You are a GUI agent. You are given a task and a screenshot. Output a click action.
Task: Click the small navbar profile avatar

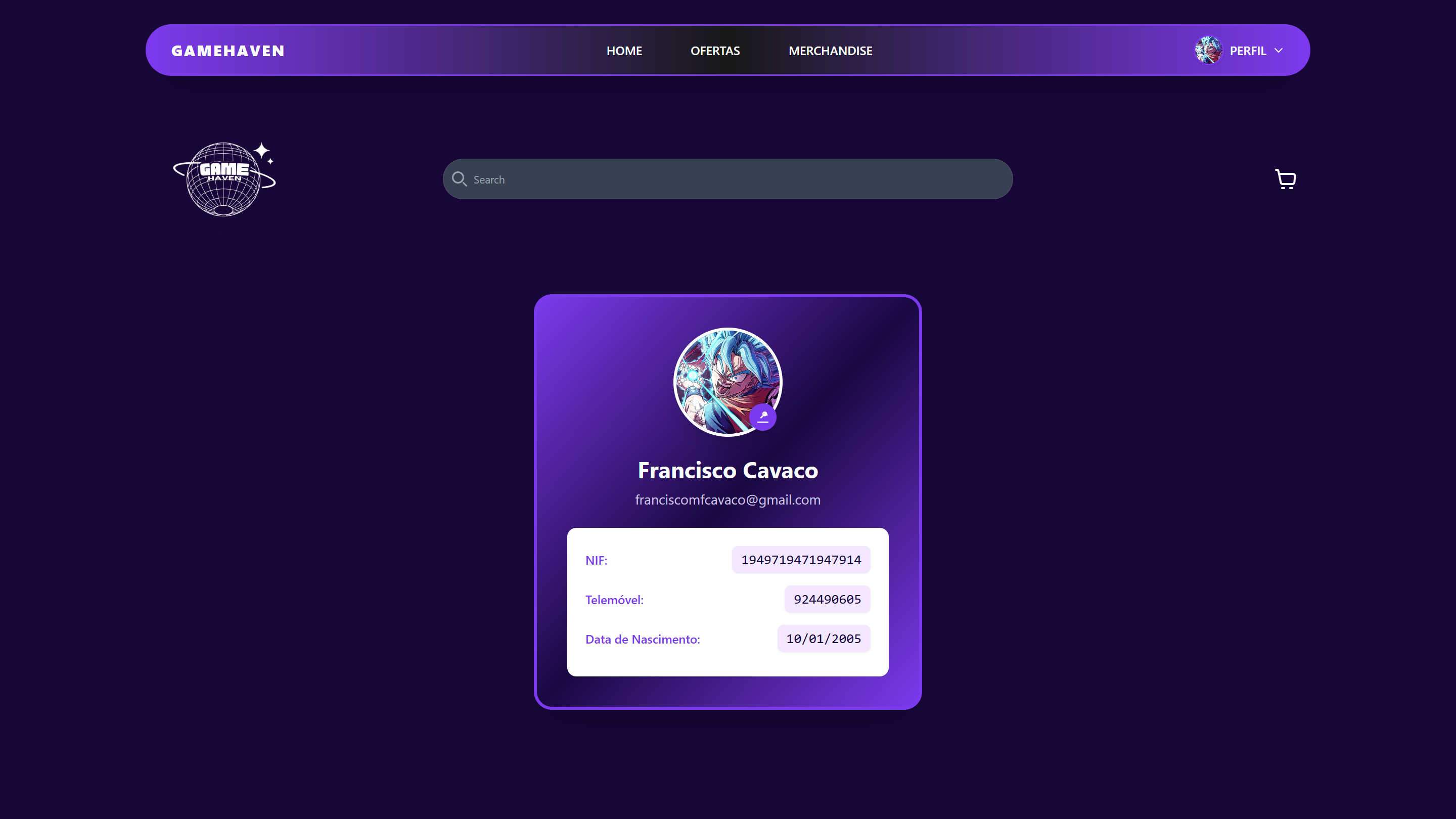[x=1208, y=51]
